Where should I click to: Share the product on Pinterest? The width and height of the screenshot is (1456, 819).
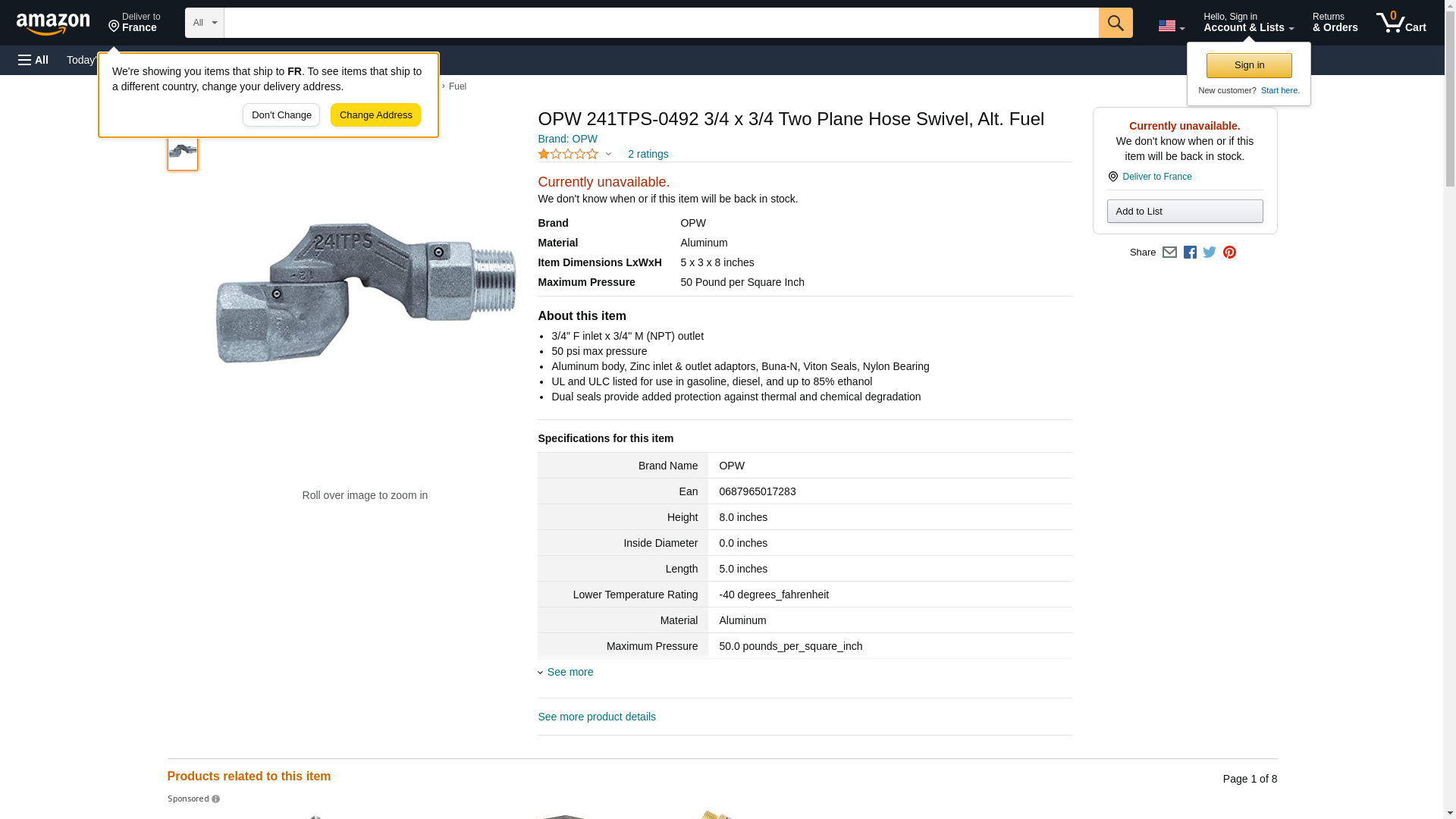click(x=1229, y=253)
